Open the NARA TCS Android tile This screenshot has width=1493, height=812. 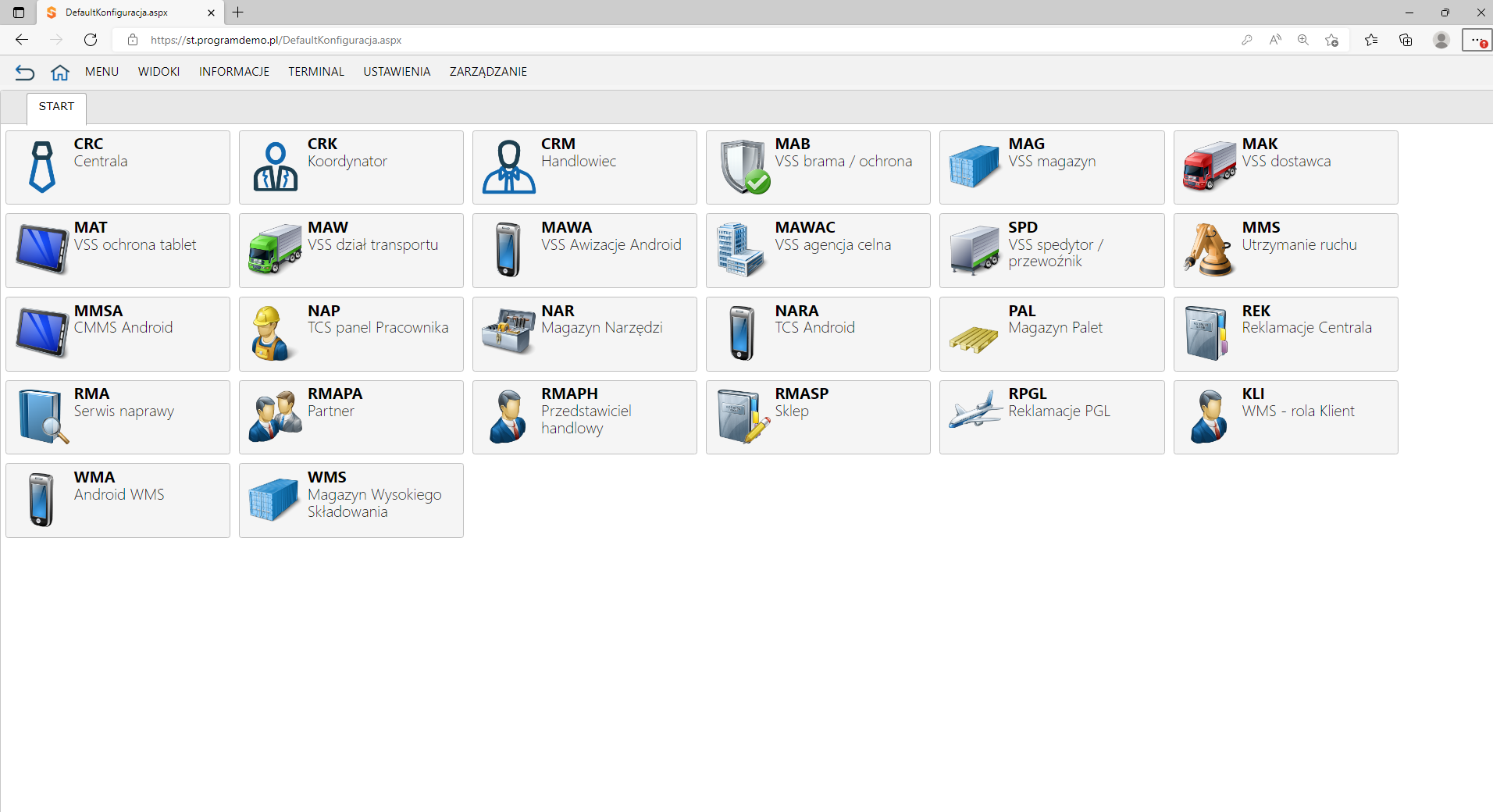pos(818,334)
